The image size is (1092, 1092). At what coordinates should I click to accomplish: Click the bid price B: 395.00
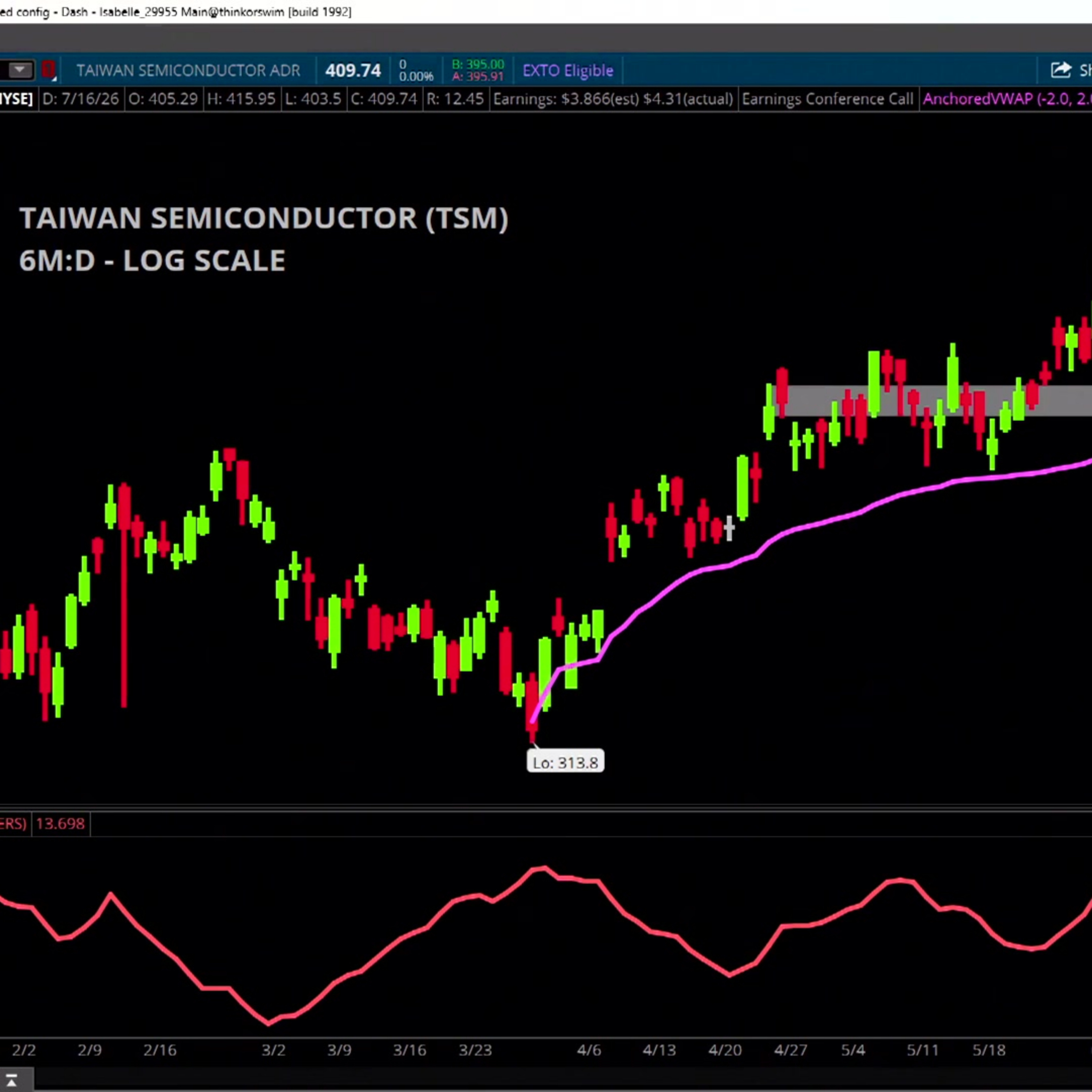[478, 64]
